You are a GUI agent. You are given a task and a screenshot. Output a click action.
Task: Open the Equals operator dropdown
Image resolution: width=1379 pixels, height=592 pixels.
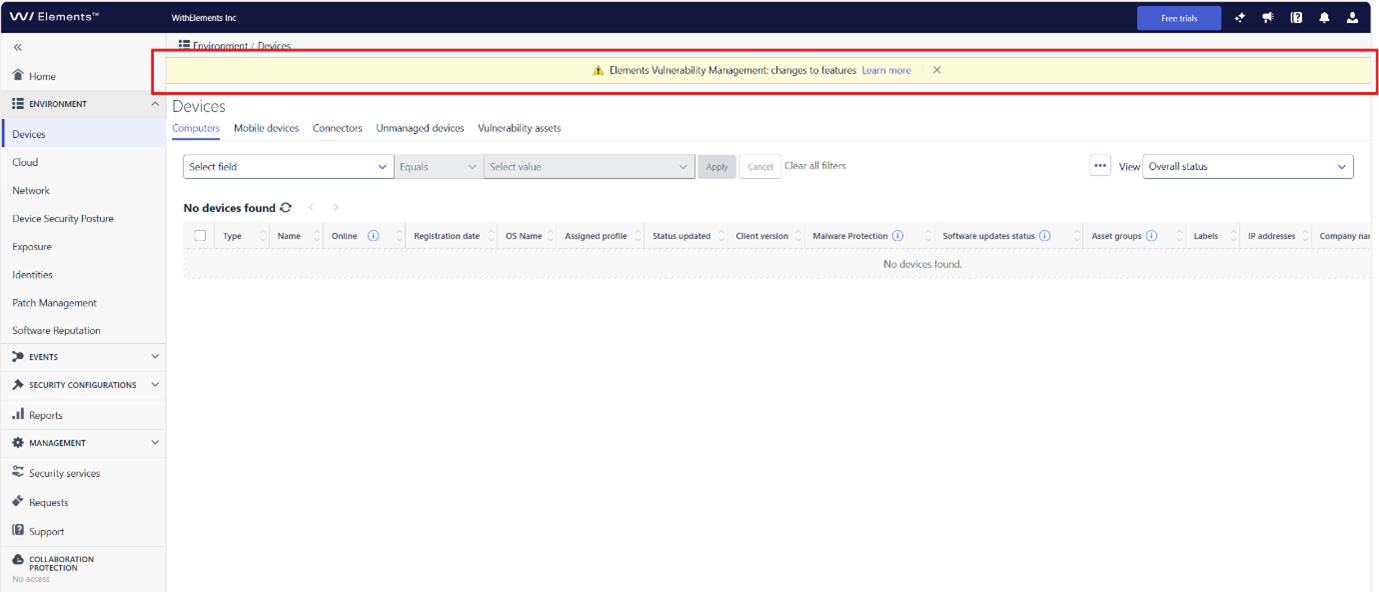click(x=439, y=167)
